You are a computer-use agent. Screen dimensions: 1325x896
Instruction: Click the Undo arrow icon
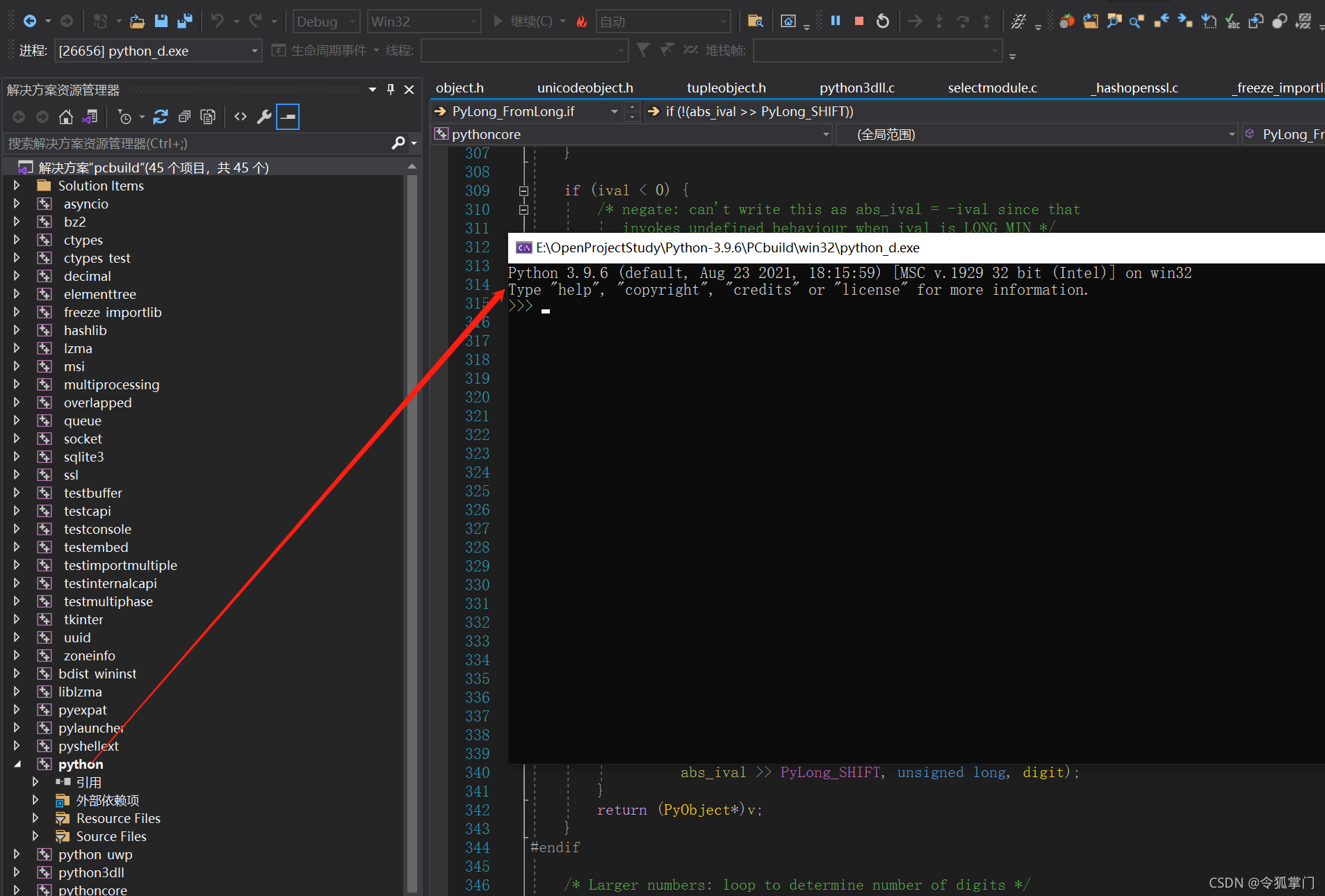tap(218, 22)
